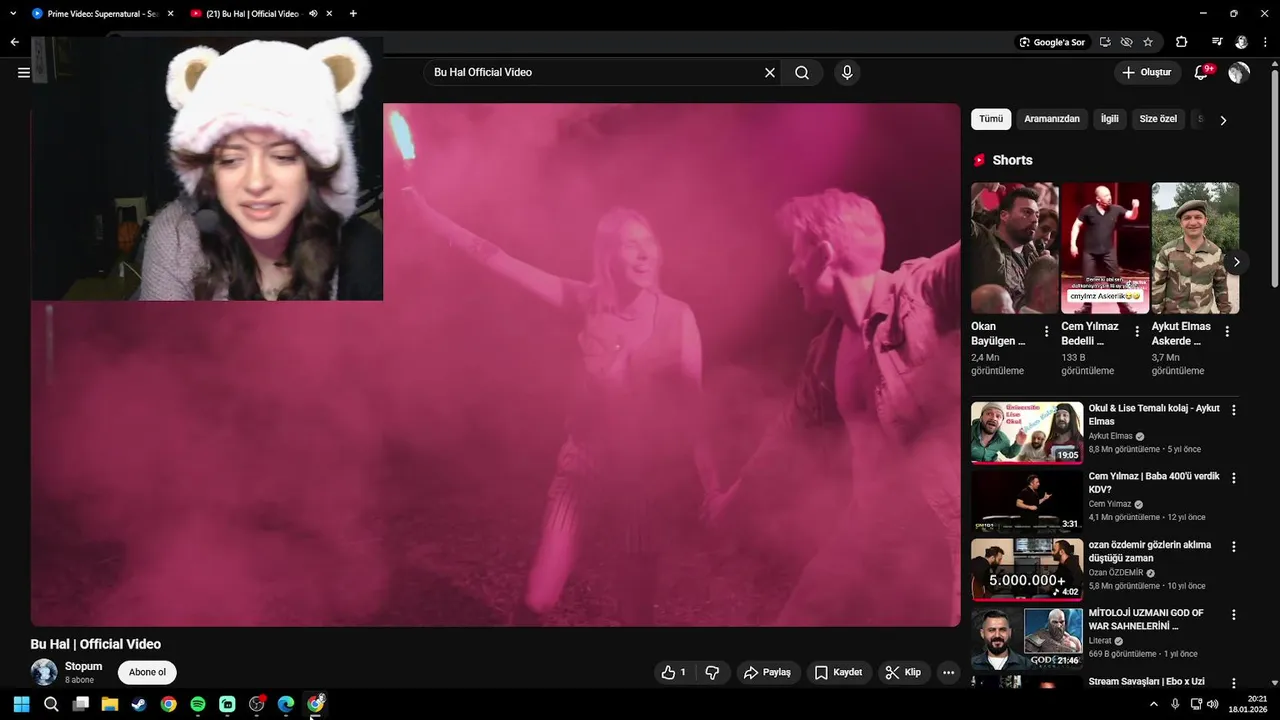Viewport: 1280px width, 720px height.
Task: Mute the tab via the speaker icon
Action: [313, 14]
